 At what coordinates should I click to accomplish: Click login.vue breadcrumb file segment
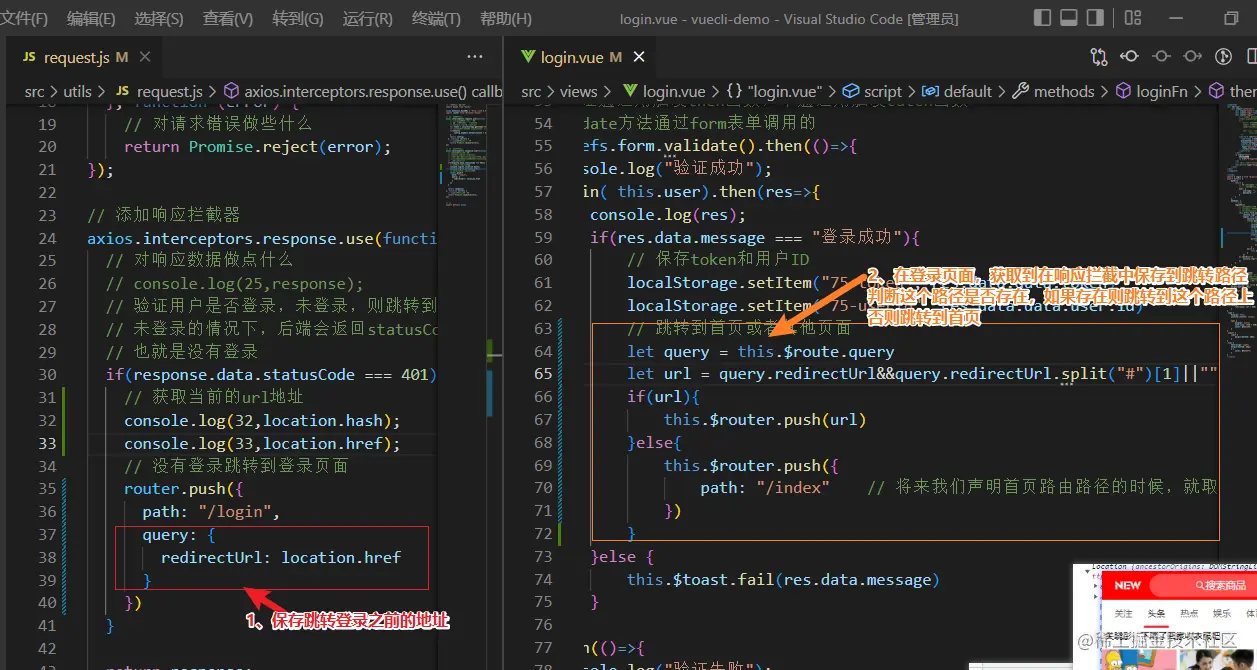pyautogui.click(x=674, y=91)
